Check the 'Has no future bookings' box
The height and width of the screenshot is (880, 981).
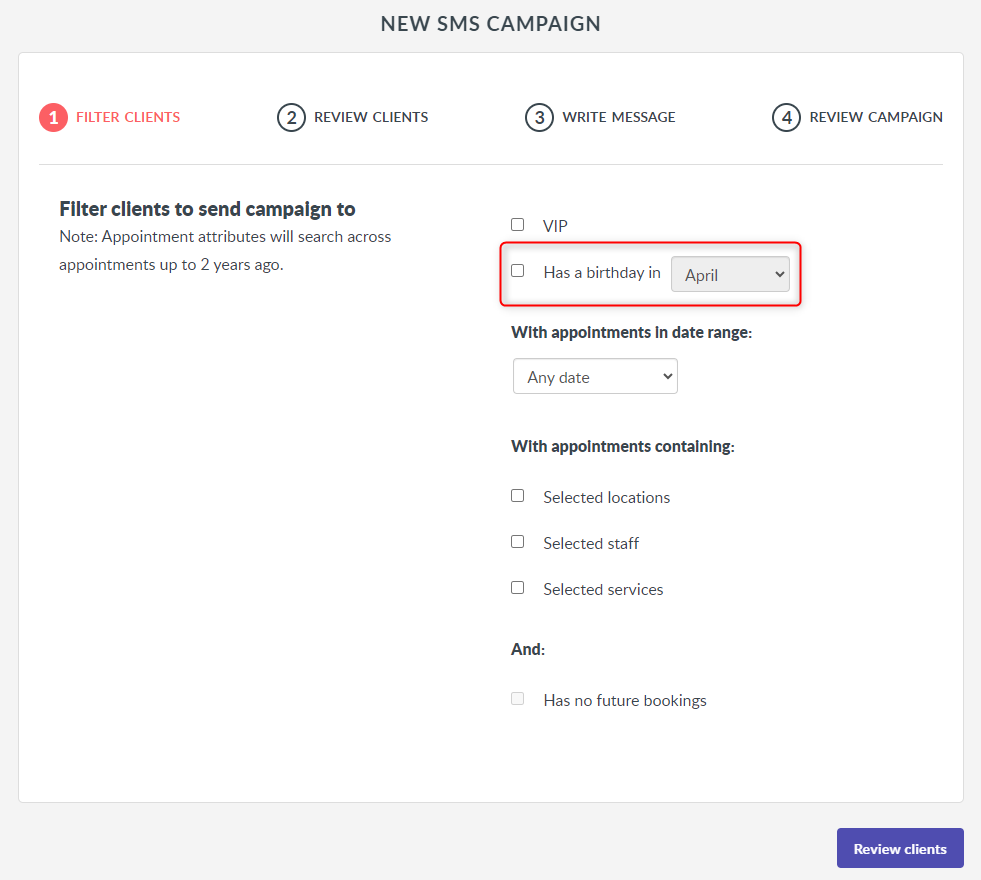tap(517, 699)
